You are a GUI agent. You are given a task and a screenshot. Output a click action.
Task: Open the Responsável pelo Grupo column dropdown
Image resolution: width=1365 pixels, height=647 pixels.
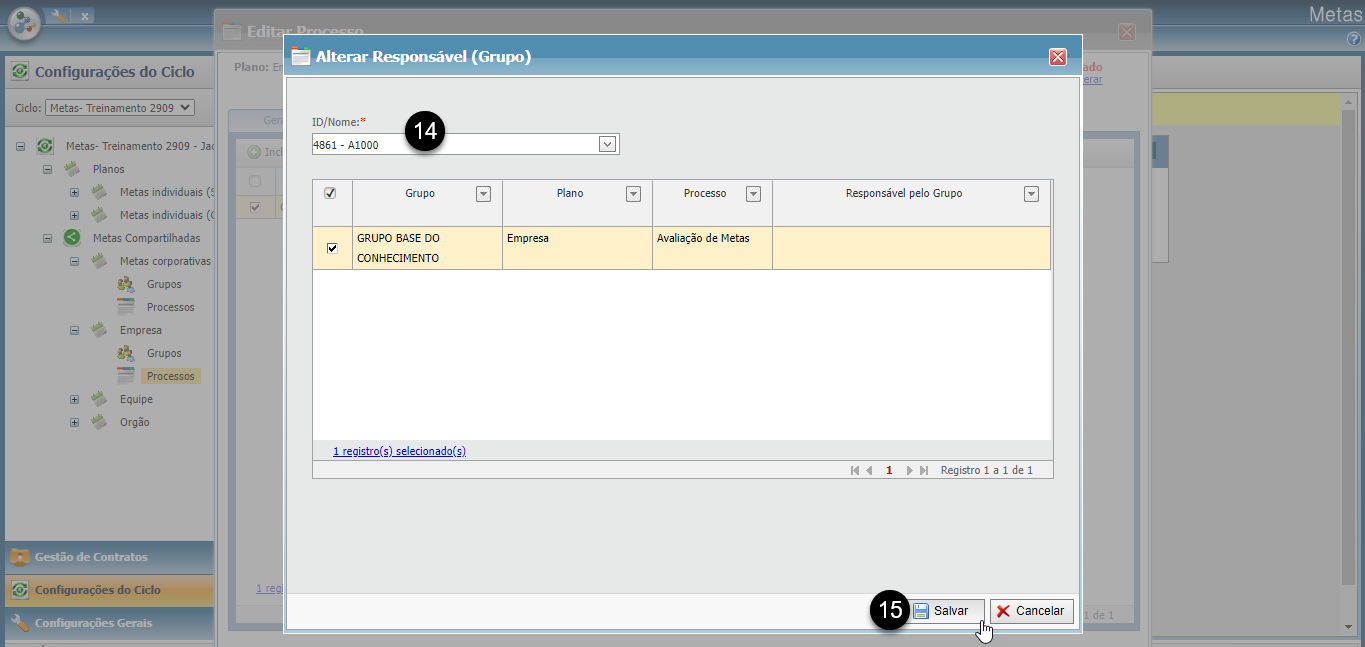click(x=1032, y=194)
